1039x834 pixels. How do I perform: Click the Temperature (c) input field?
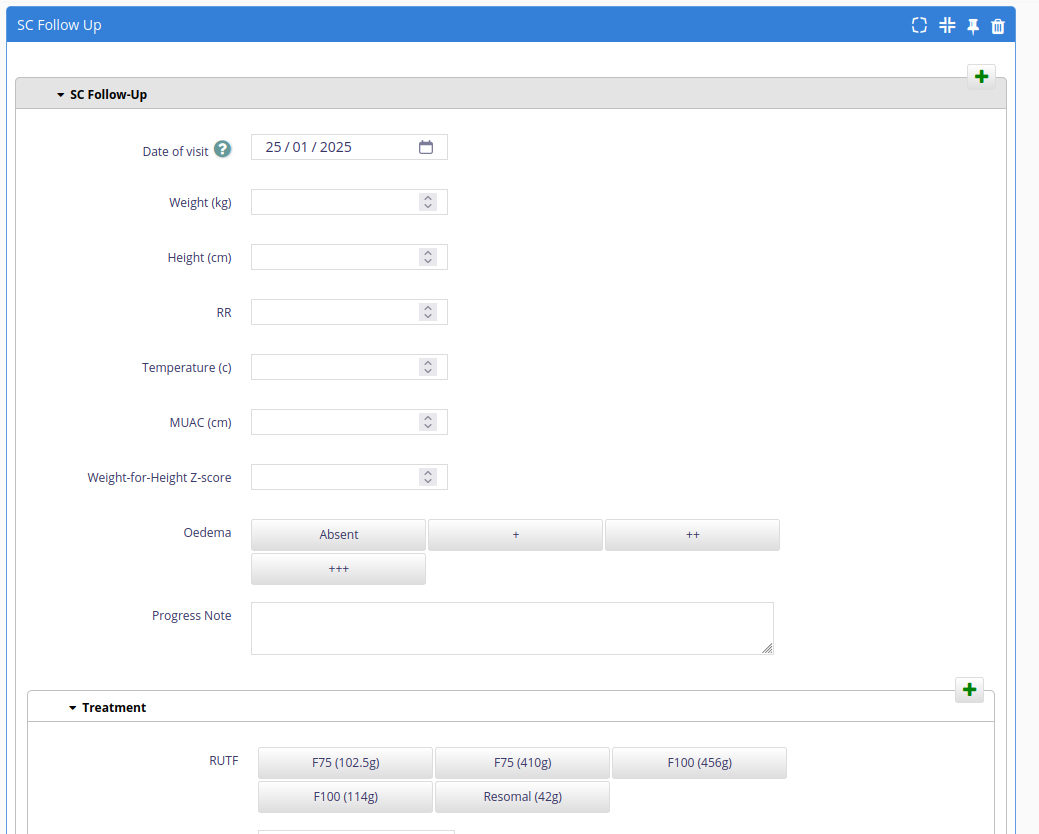349,367
